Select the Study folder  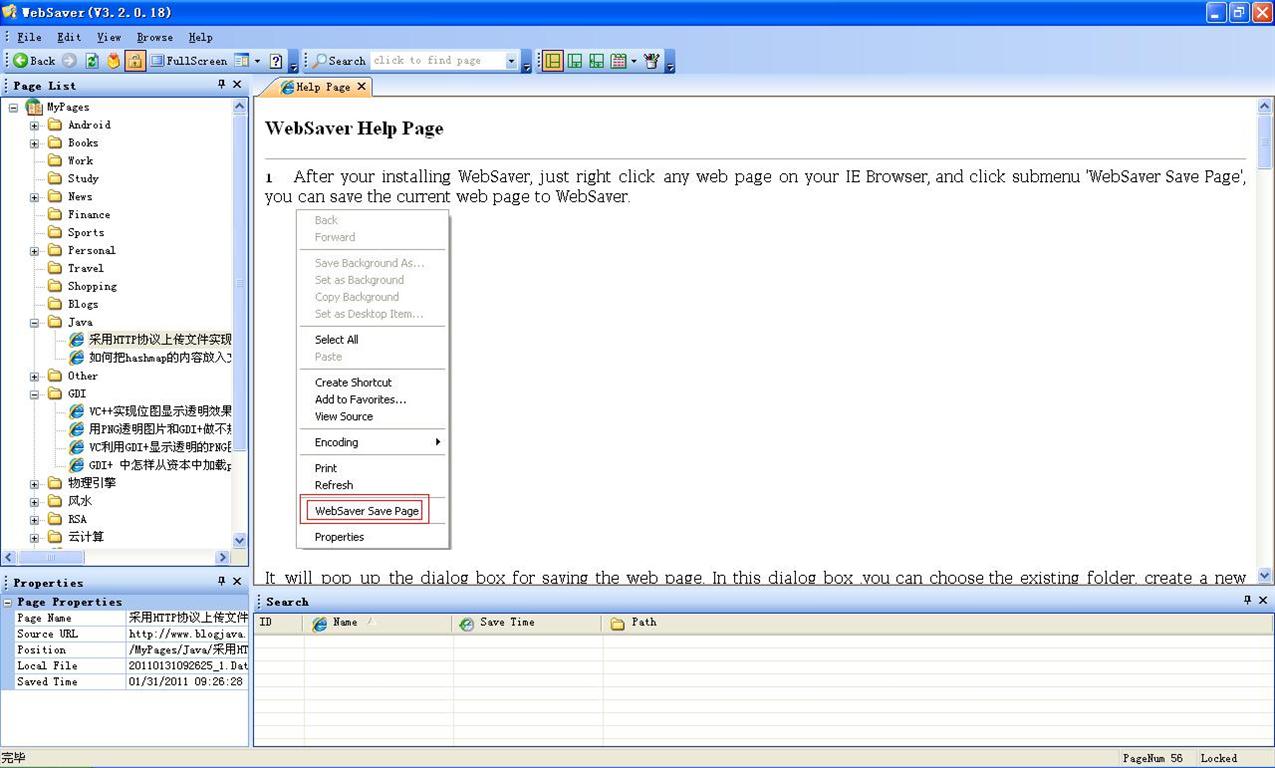[83, 179]
